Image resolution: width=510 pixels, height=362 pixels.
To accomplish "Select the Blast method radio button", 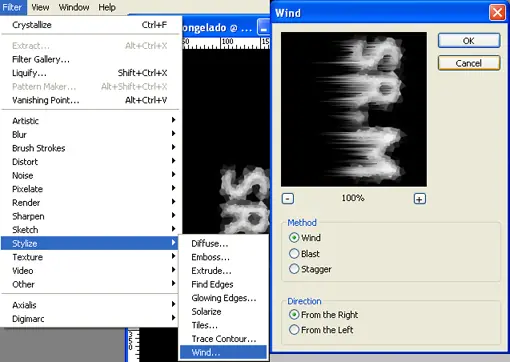I will click(294, 254).
